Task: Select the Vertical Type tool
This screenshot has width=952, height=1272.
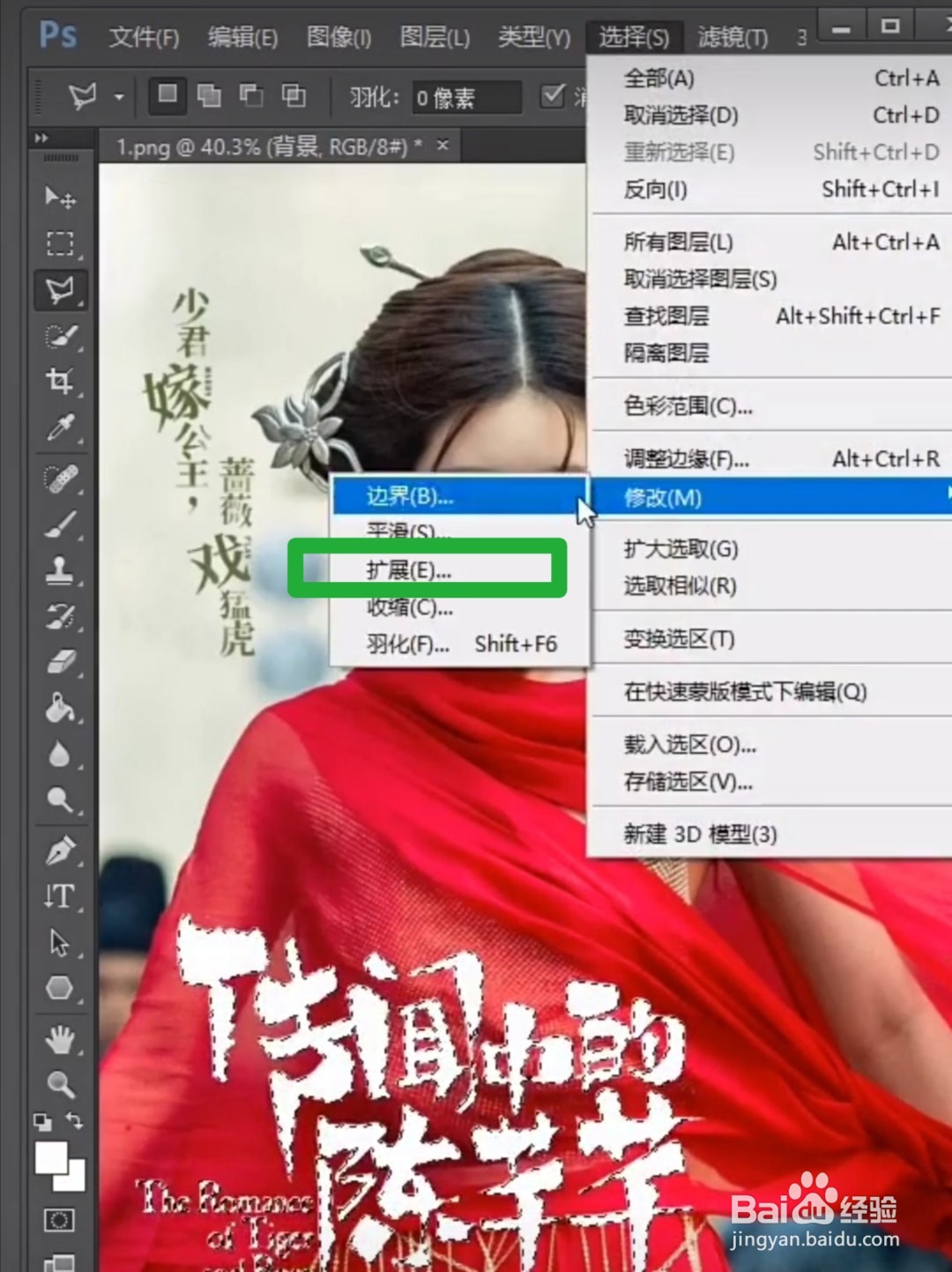Action: tap(60, 896)
